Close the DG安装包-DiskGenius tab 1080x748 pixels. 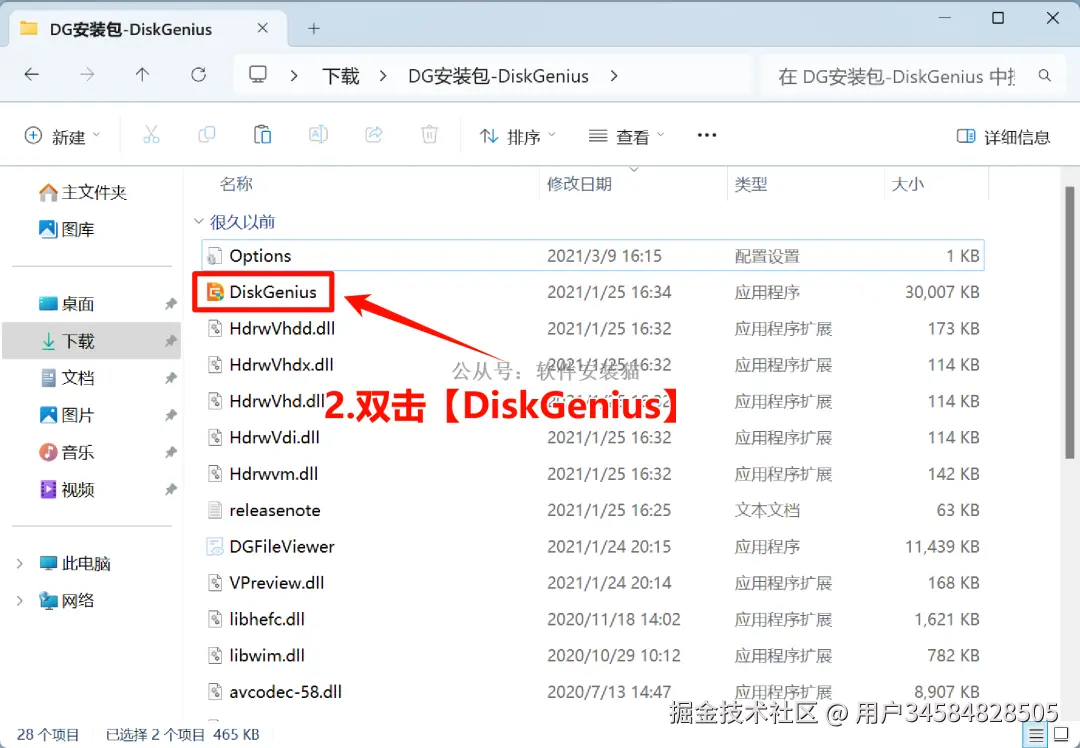click(x=262, y=28)
